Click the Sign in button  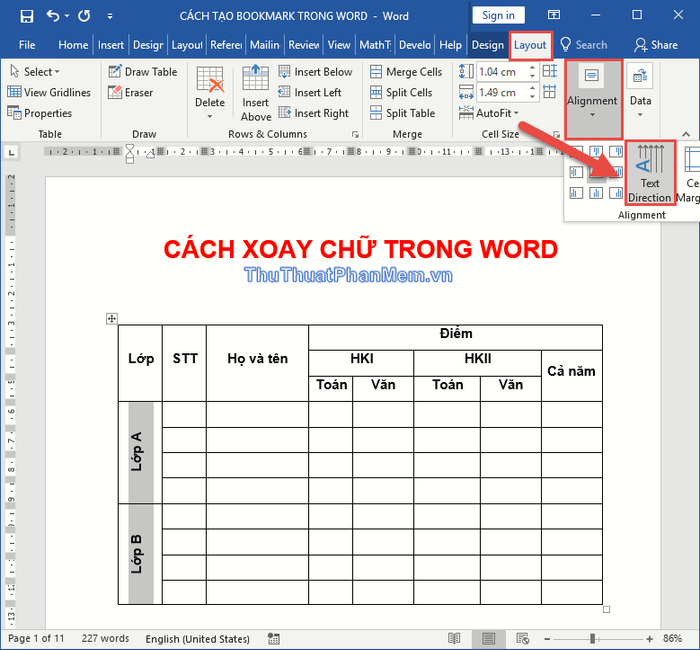498,16
